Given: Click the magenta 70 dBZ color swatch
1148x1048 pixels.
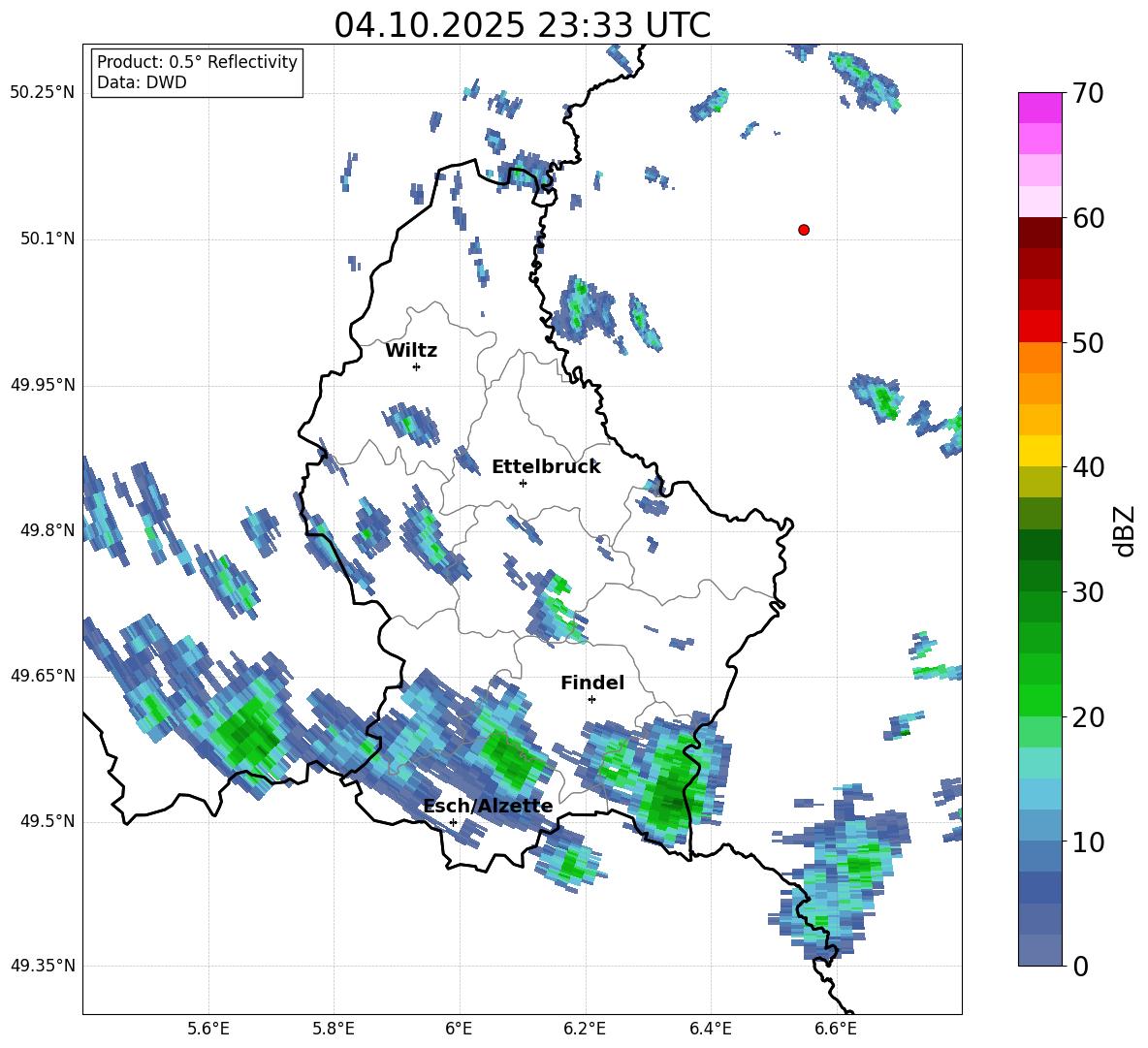Looking at the screenshot, I should click(x=1040, y=108).
